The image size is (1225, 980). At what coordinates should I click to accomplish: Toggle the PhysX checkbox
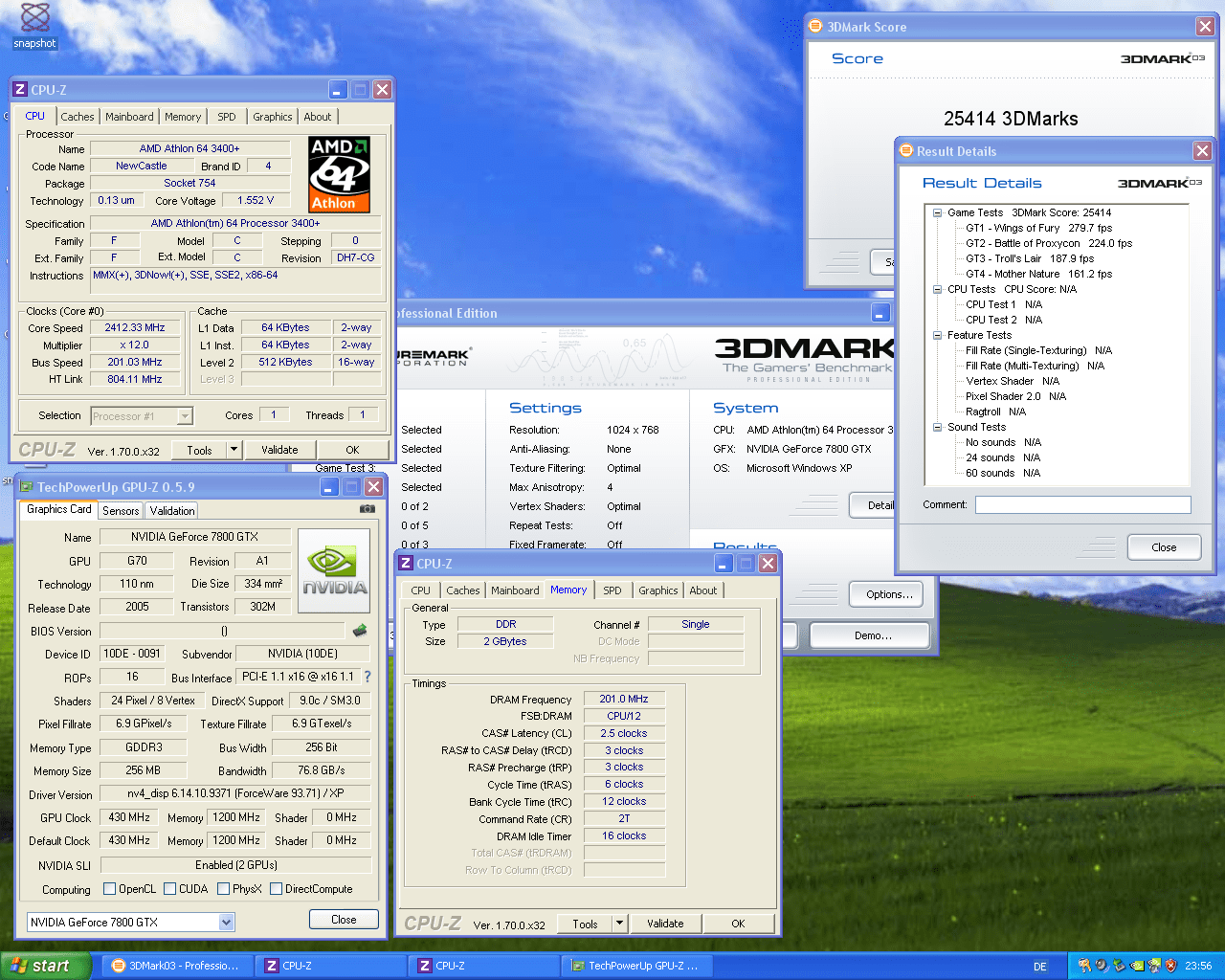(223, 889)
